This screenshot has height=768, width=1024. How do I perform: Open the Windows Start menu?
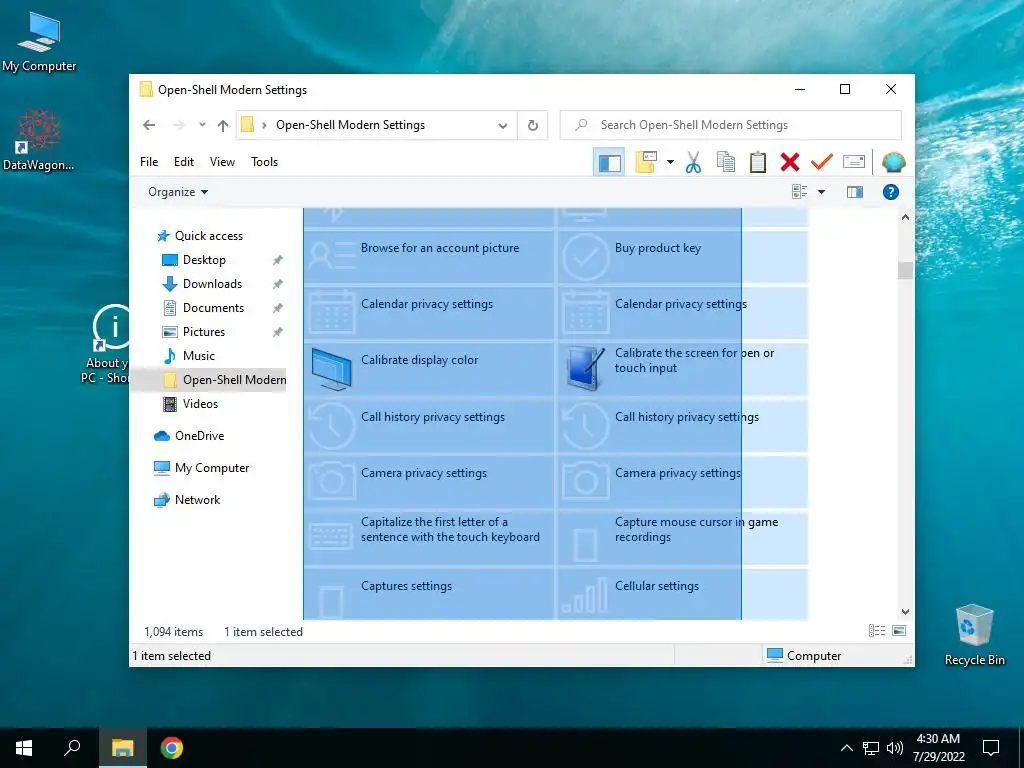[24, 748]
